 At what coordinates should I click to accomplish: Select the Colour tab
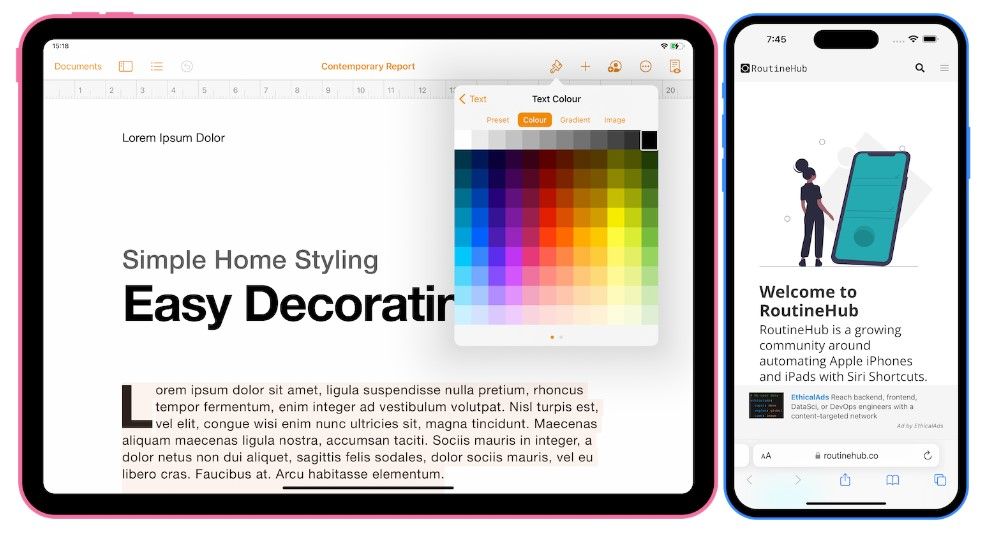[535, 120]
